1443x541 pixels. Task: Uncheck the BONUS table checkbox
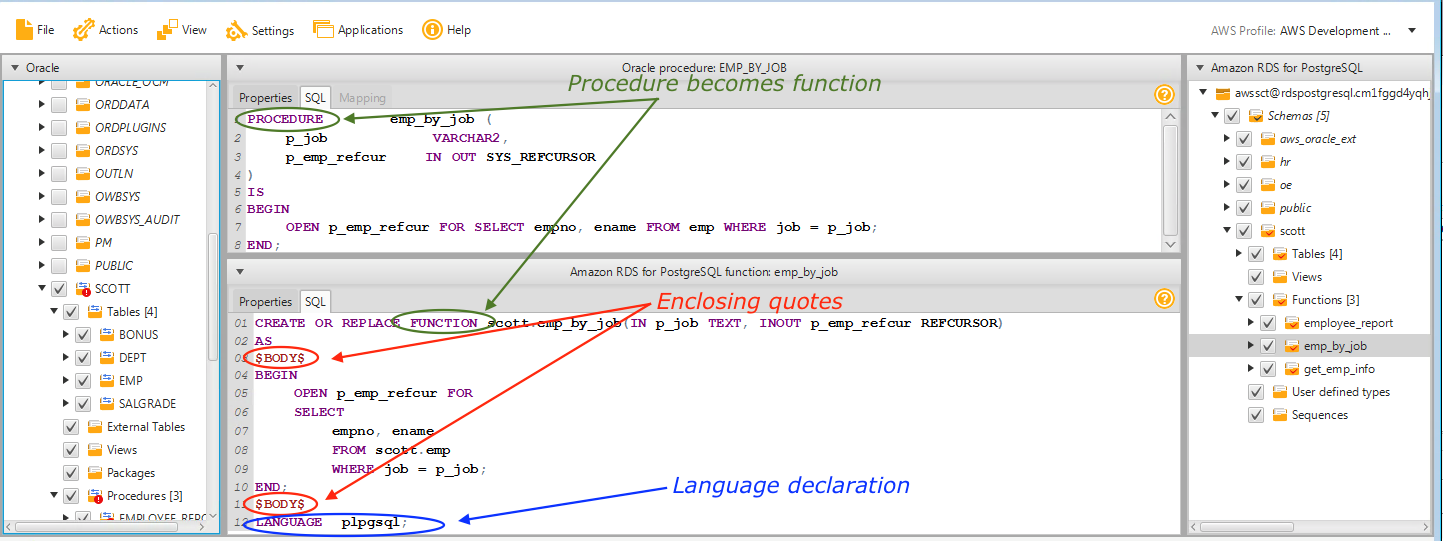[x=83, y=335]
